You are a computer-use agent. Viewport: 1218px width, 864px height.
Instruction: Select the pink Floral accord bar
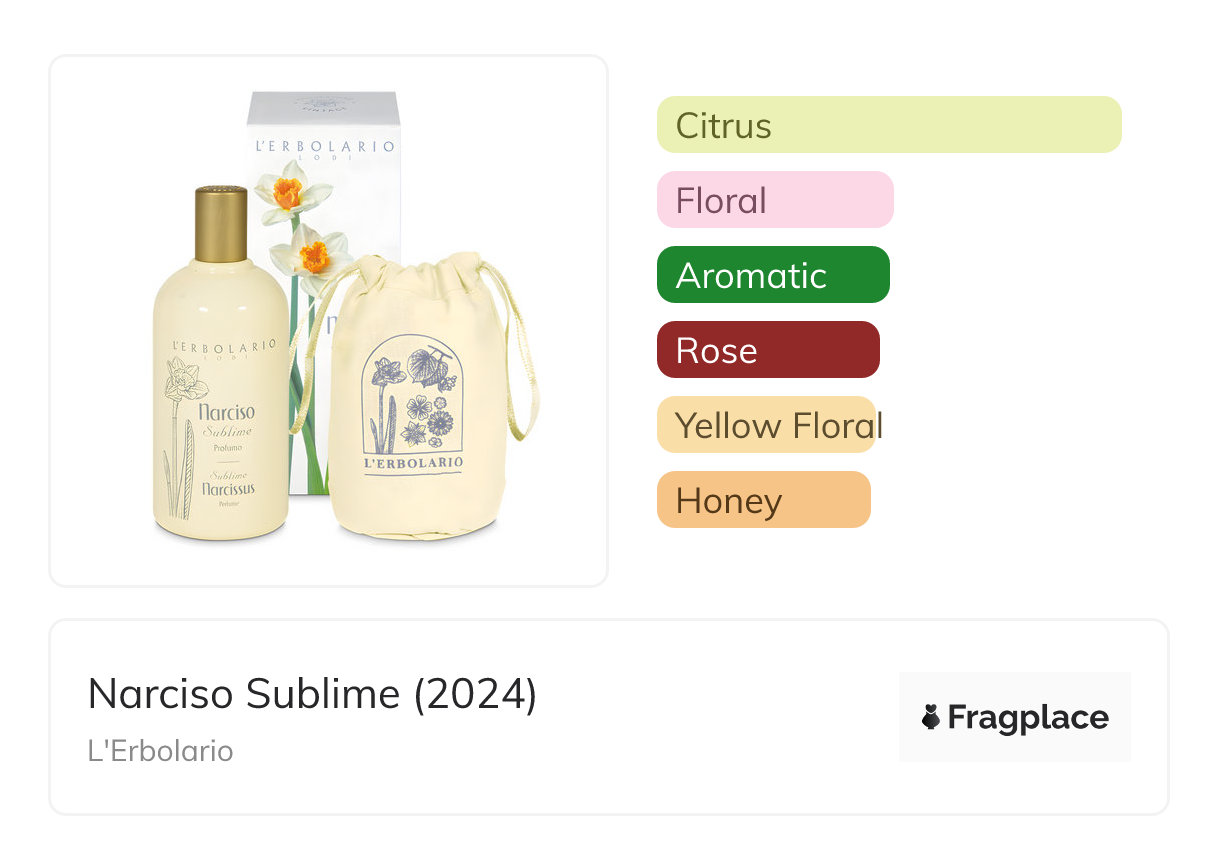tap(774, 200)
